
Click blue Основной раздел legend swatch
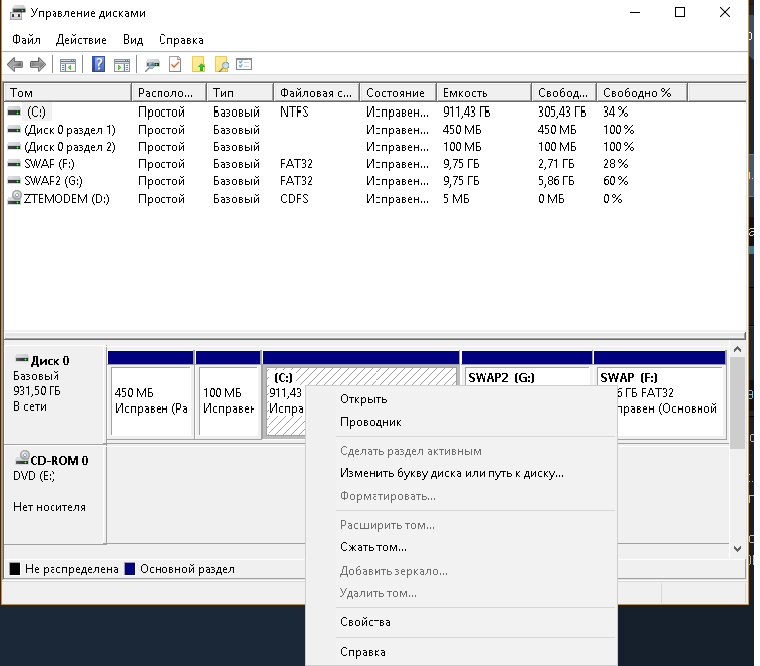pyautogui.click(x=129, y=569)
